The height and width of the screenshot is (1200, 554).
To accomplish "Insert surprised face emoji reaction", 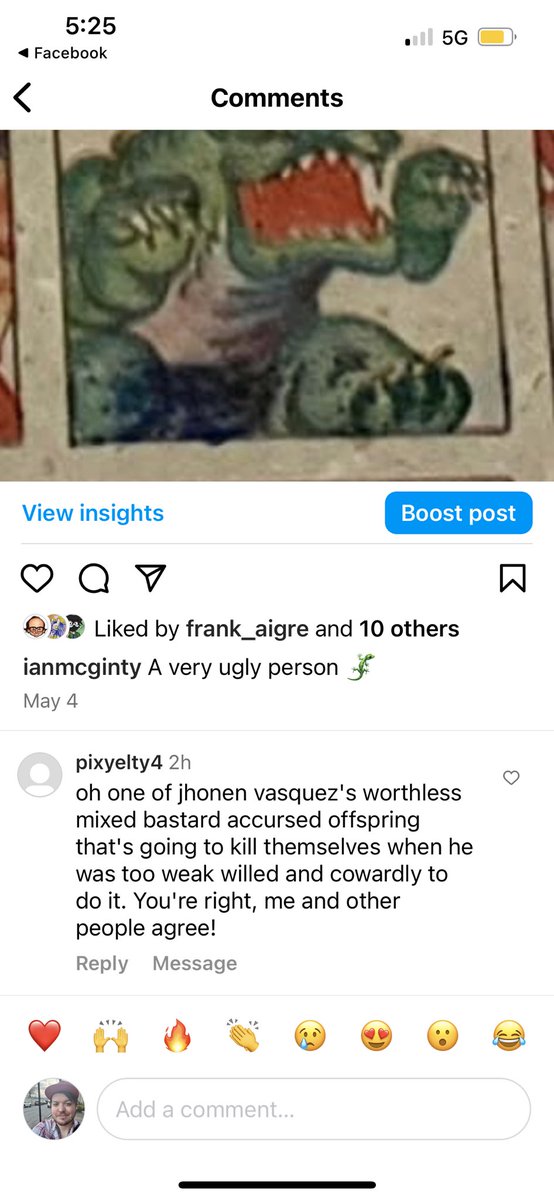I will pos(442,1036).
